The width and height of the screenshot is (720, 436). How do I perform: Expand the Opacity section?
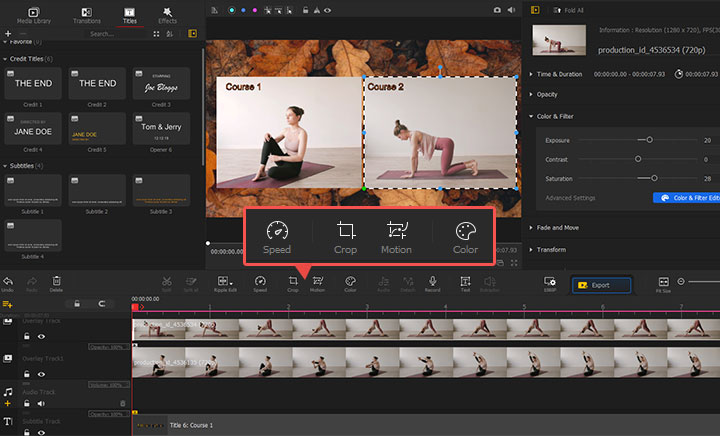tap(547, 94)
